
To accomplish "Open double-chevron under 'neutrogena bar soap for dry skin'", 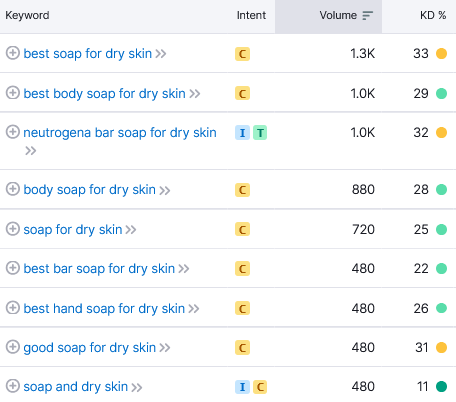I will coord(31,151).
